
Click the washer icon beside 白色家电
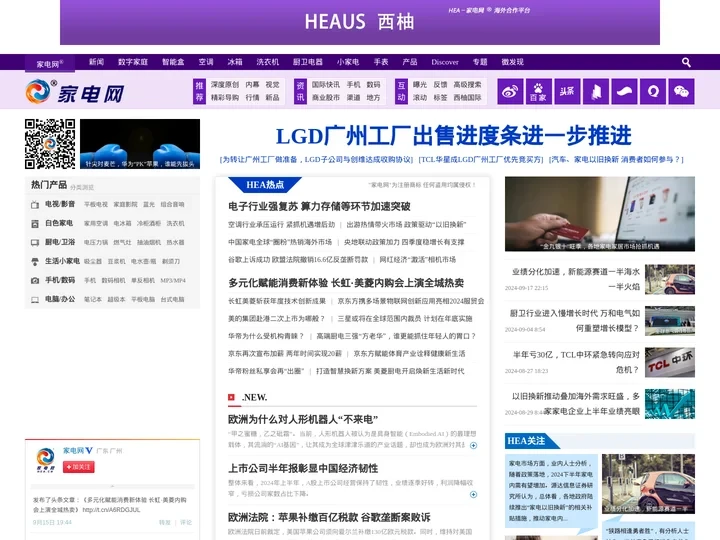tap(35, 224)
